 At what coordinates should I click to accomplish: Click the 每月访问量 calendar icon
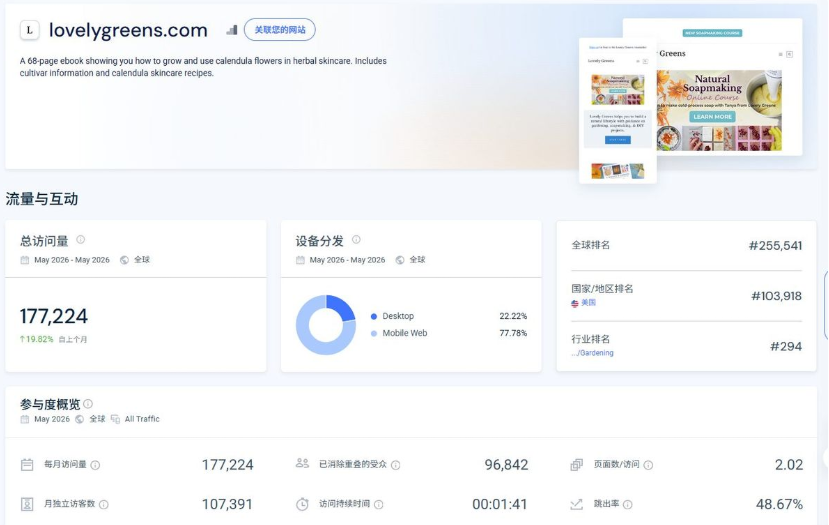pos(27,465)
